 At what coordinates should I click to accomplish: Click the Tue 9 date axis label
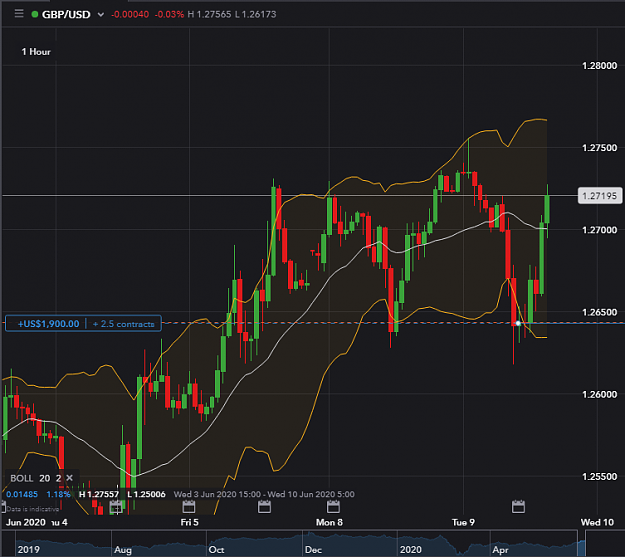(463, 522)
